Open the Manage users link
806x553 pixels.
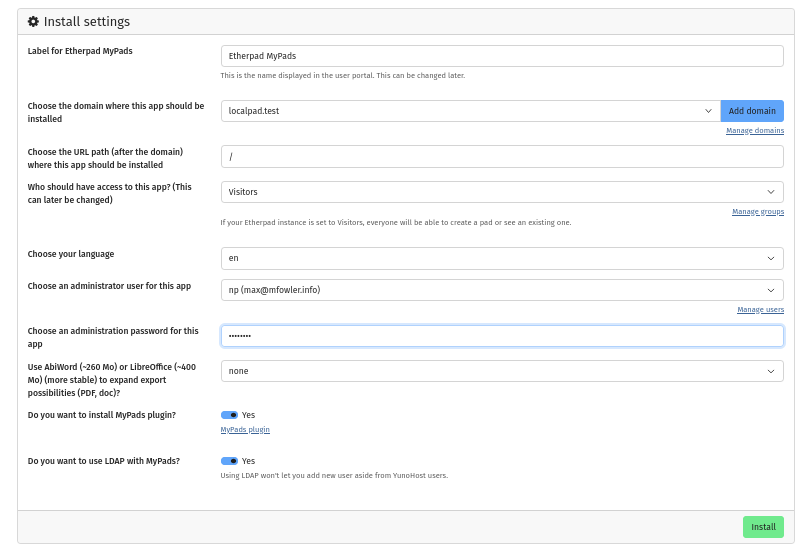[x=760, y=309]
